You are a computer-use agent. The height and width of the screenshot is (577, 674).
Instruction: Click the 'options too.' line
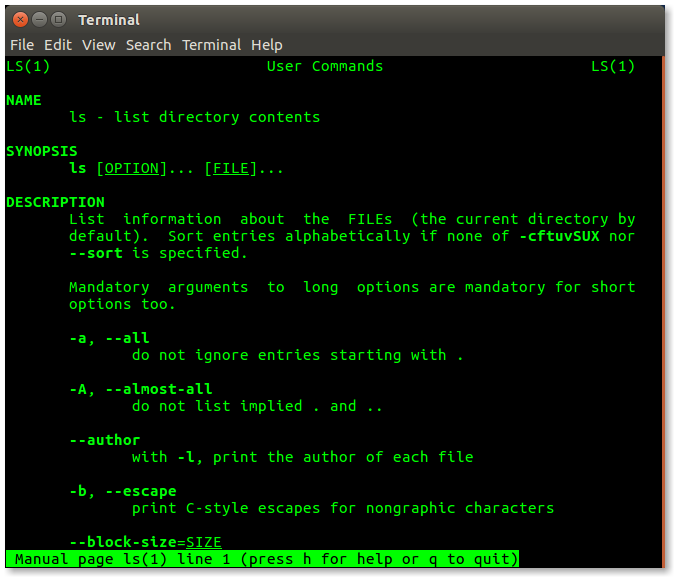(x=122, y=304)
